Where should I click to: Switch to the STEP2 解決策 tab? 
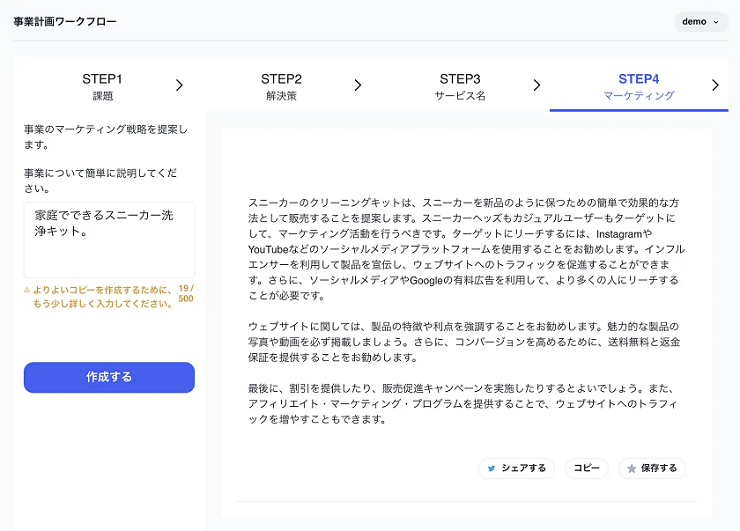281,86
